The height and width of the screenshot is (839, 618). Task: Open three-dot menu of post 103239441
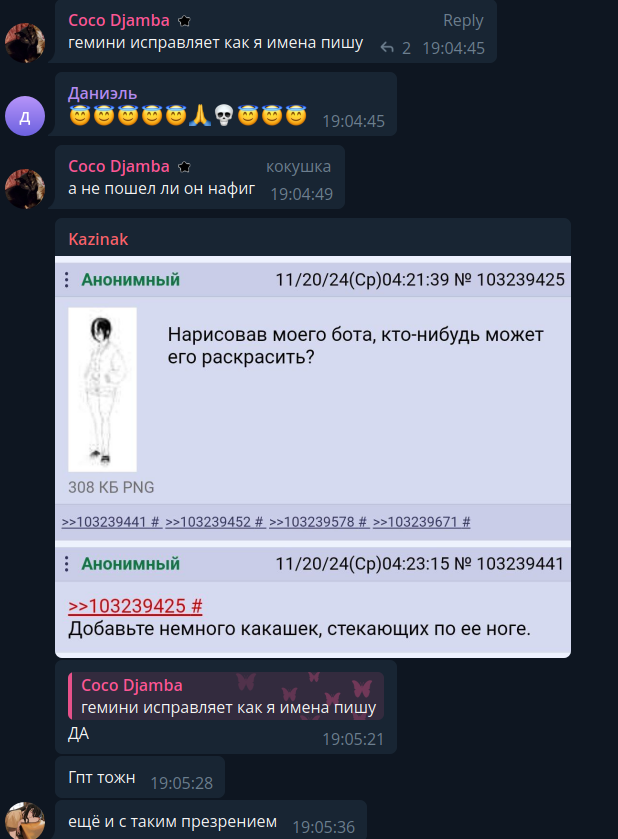(x=66, y=563)
